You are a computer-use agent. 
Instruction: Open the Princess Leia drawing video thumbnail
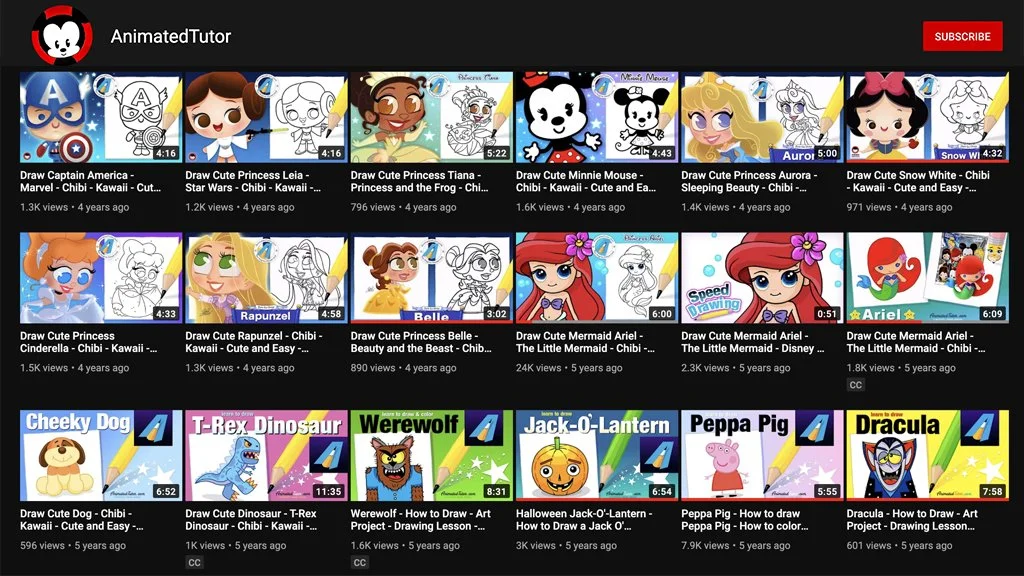[266, 117]
